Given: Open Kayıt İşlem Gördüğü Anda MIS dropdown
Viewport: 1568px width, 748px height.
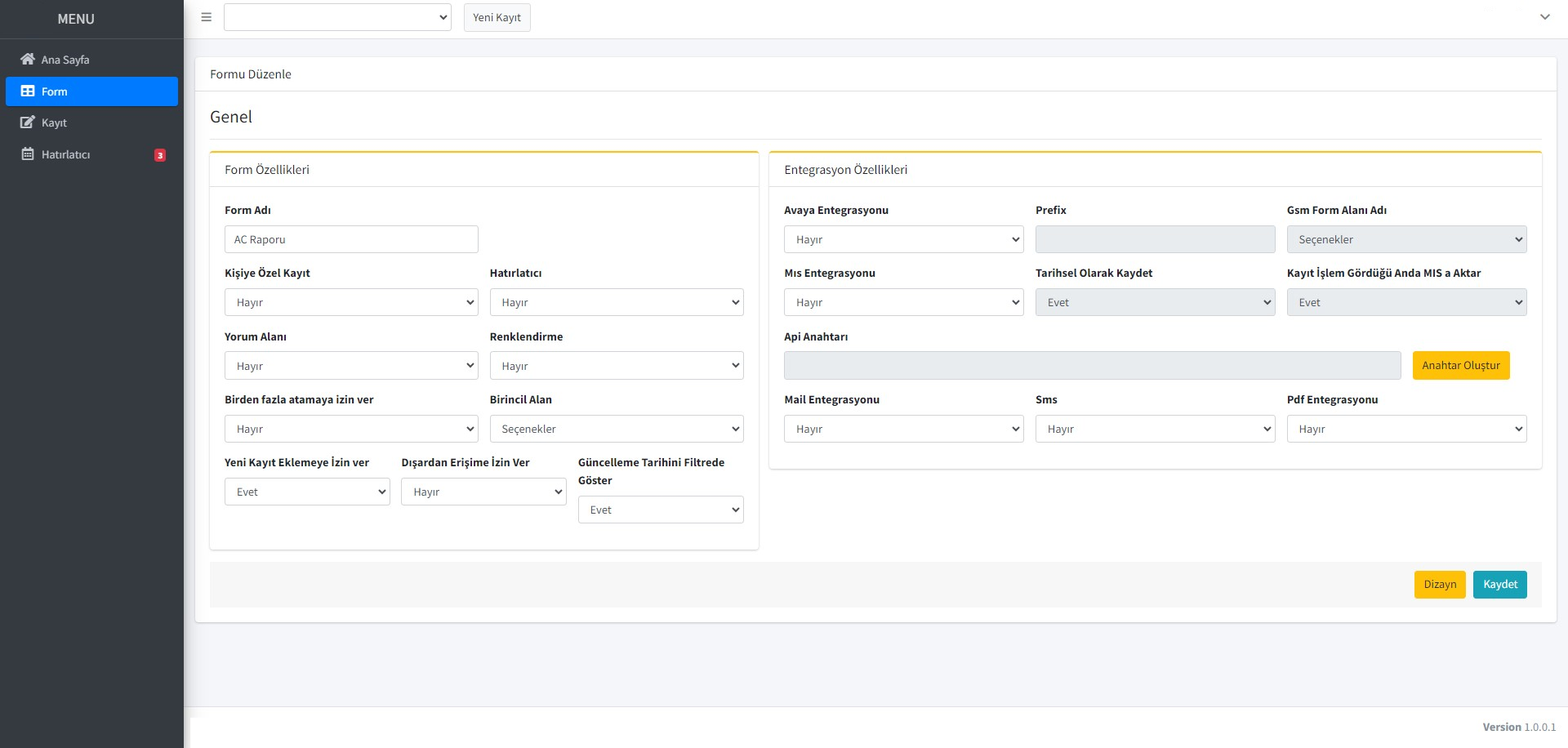Looking at the screenshot, I should click(x=1407, y=302).
